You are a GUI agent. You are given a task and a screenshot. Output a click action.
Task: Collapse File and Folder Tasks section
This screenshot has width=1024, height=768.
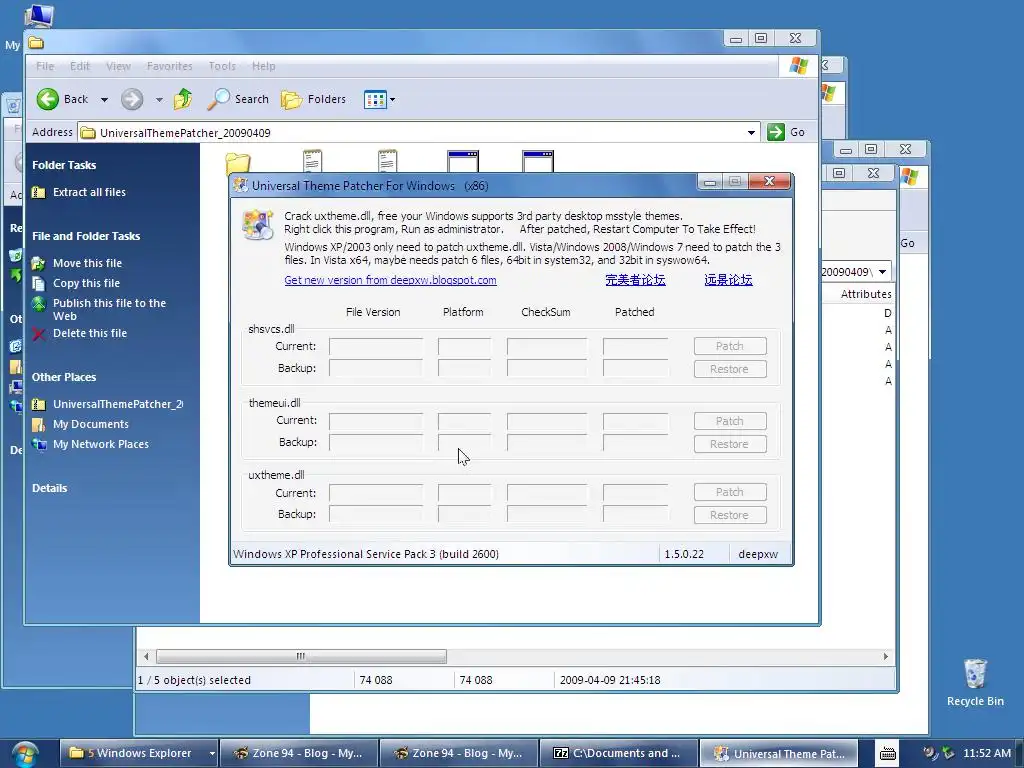tap(86, 236)
